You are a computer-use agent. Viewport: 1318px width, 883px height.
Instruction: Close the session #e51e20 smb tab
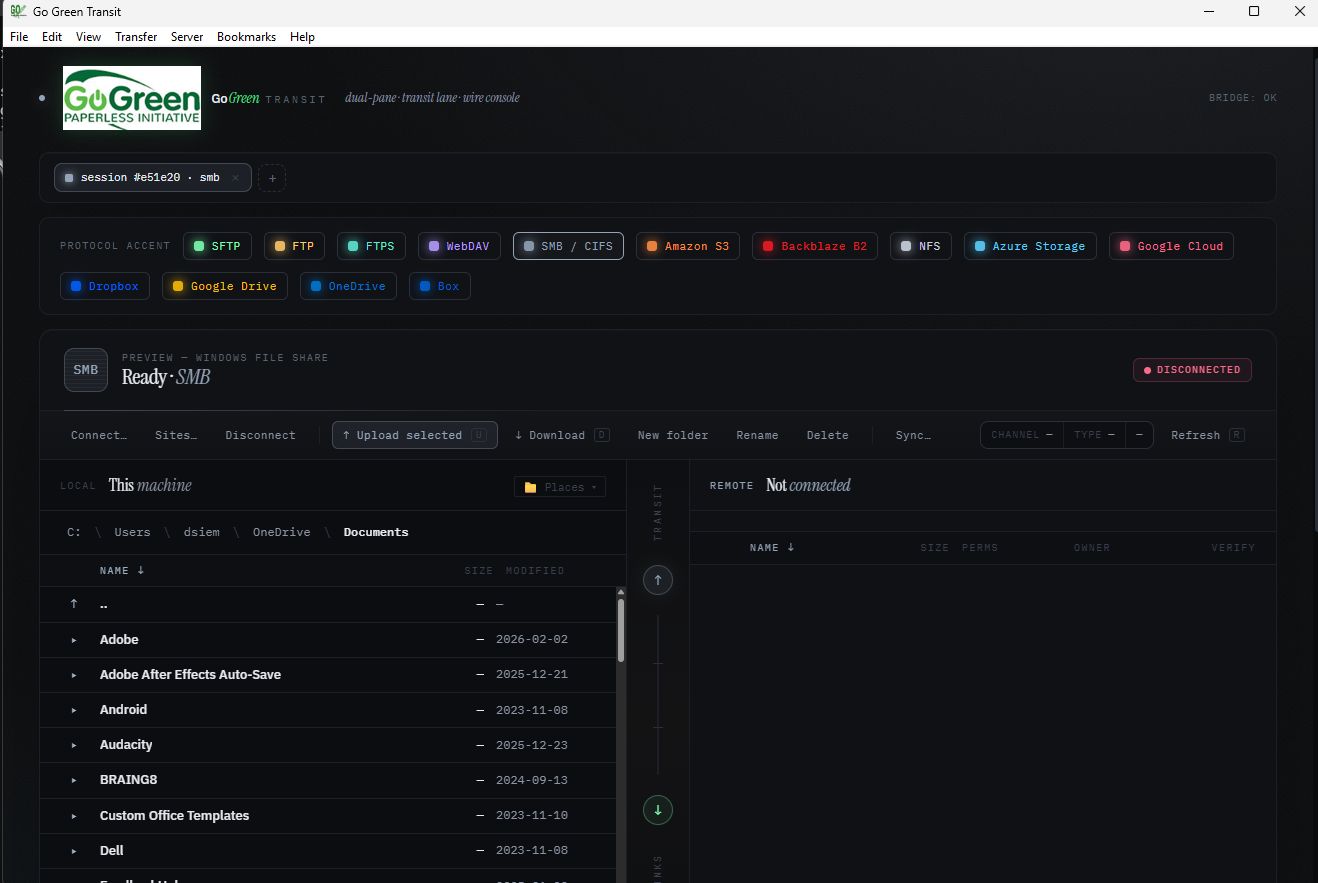(235, 178)
